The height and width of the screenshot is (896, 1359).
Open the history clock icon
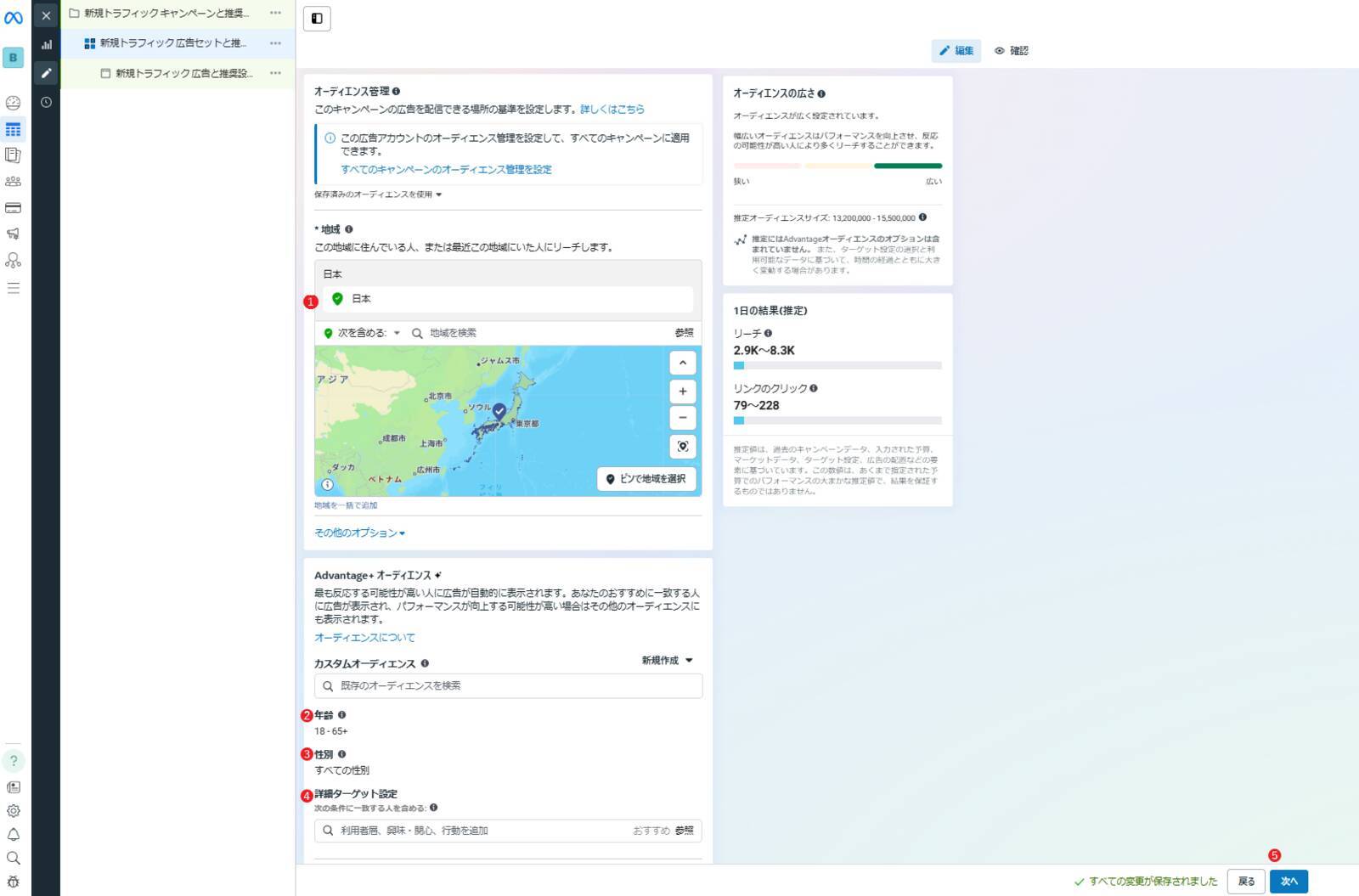(x=46, y=102)
